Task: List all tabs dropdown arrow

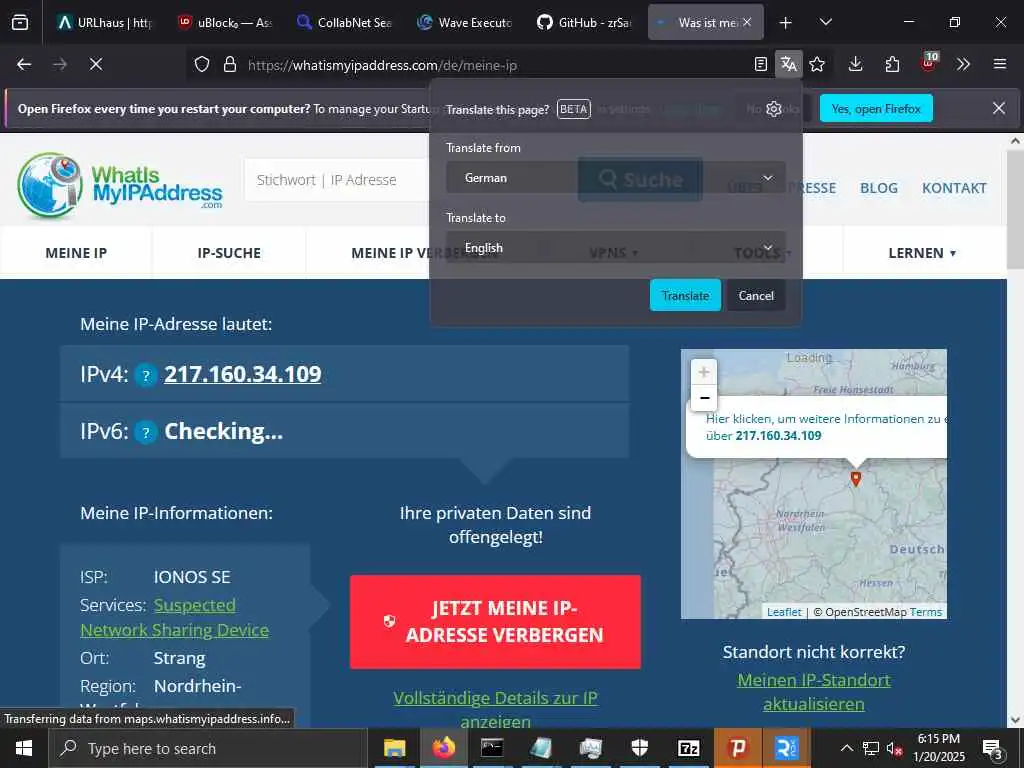Action: 825,22
